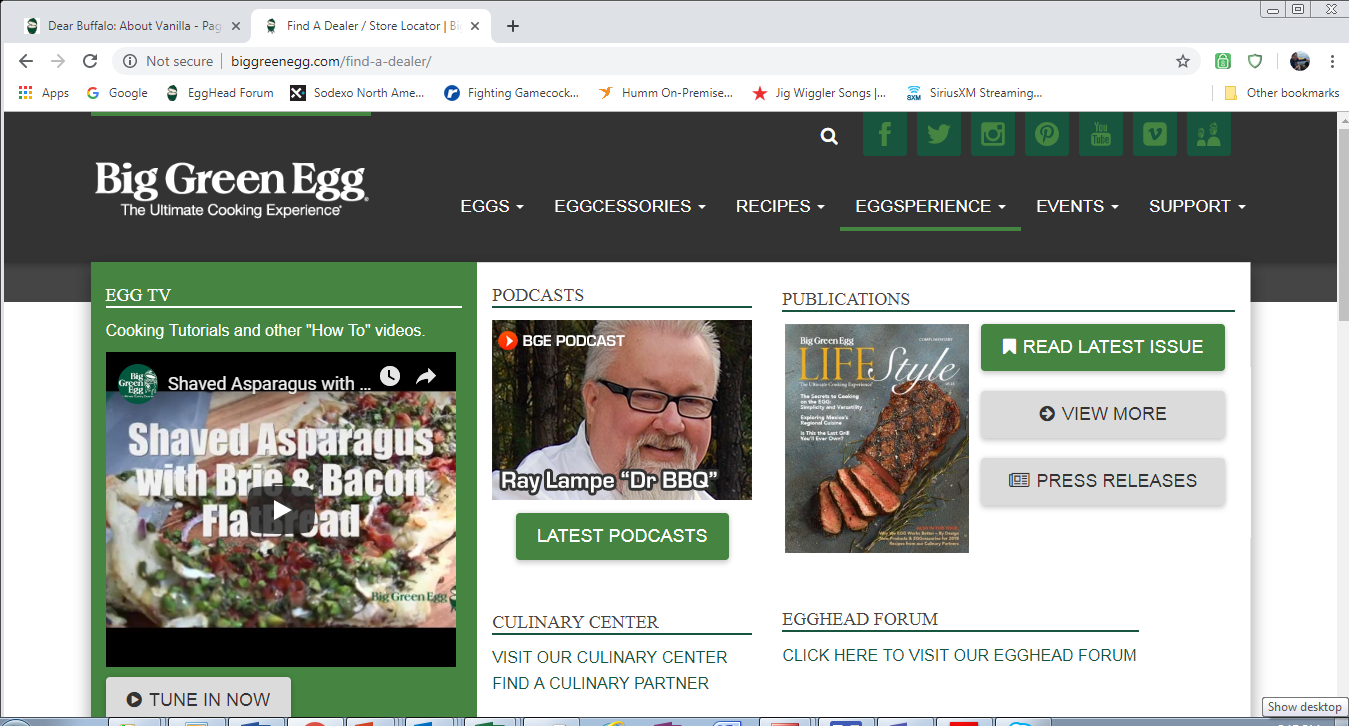View site info via Not secure icon

point(130,61)
